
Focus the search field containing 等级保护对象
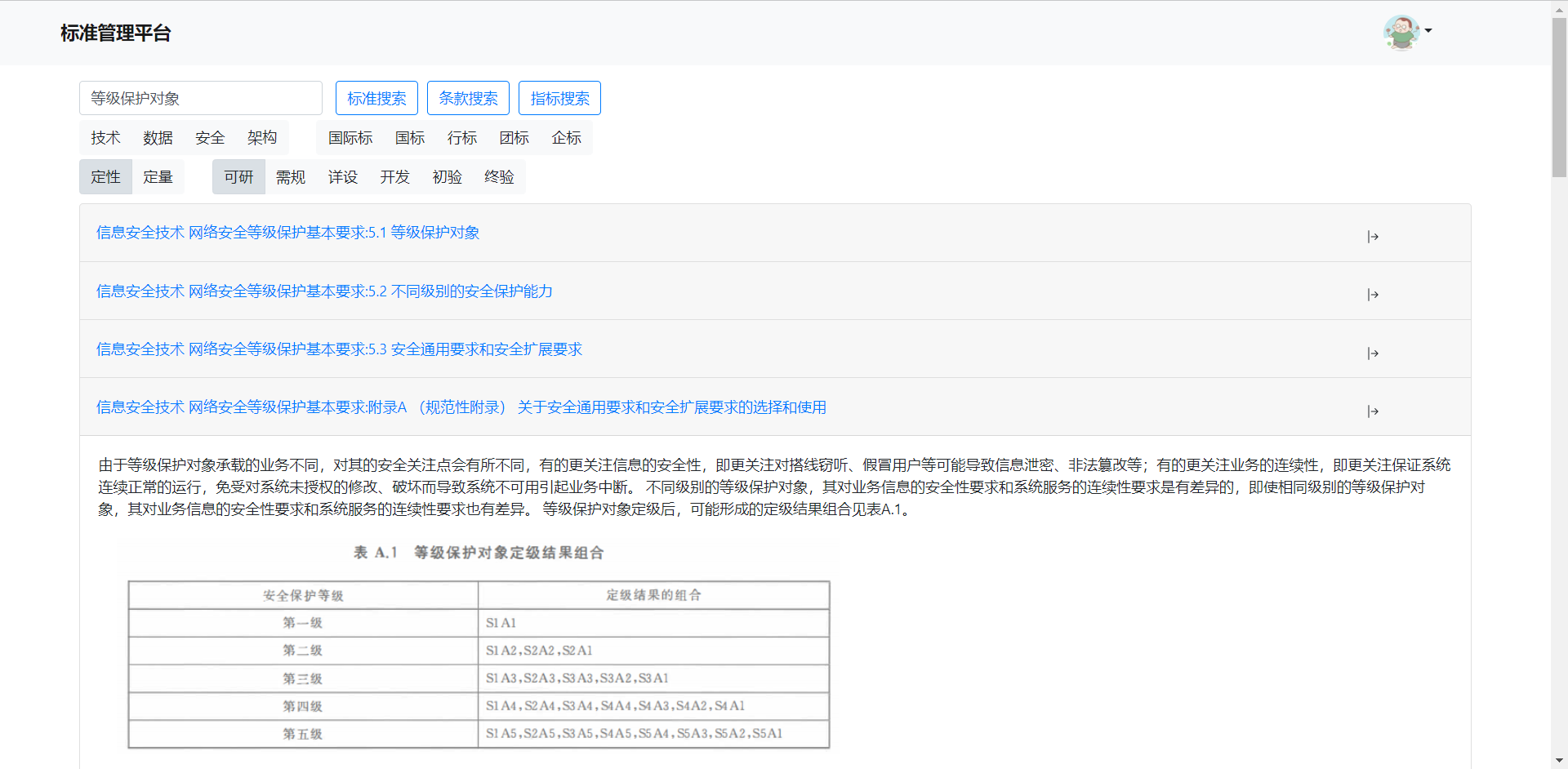[x=201, y=98]
